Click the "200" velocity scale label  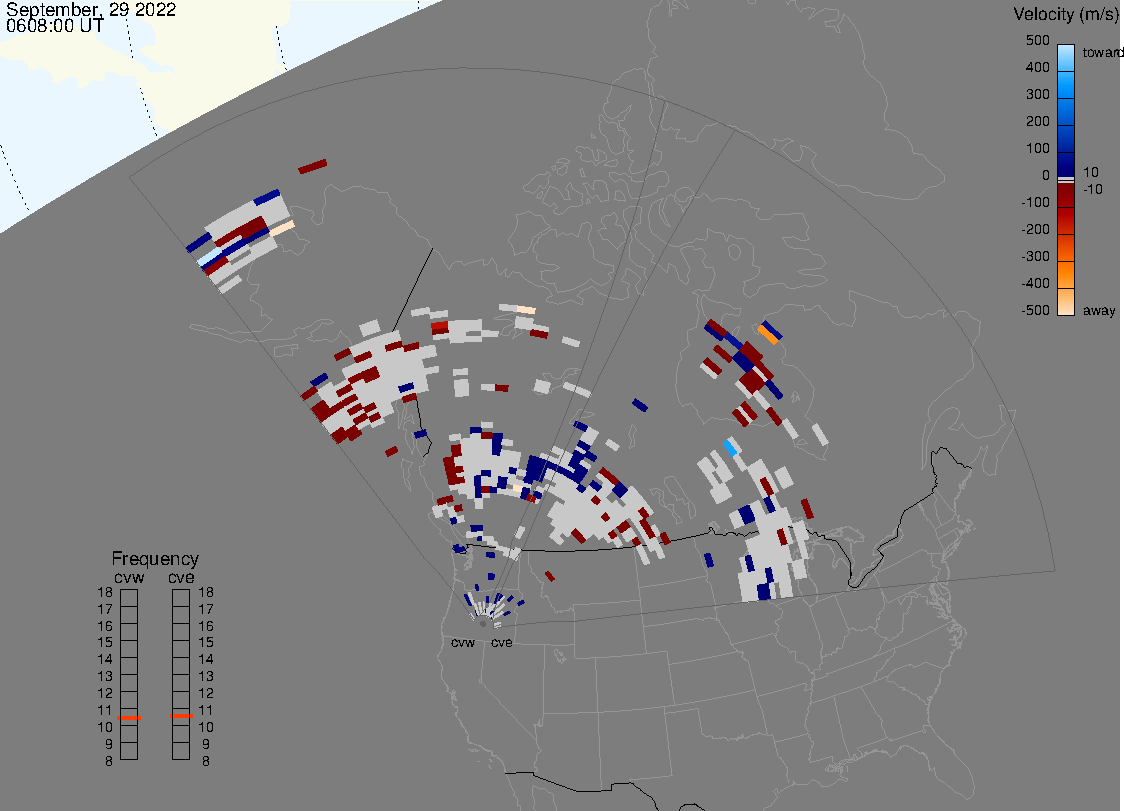[x=1037, y=121]
